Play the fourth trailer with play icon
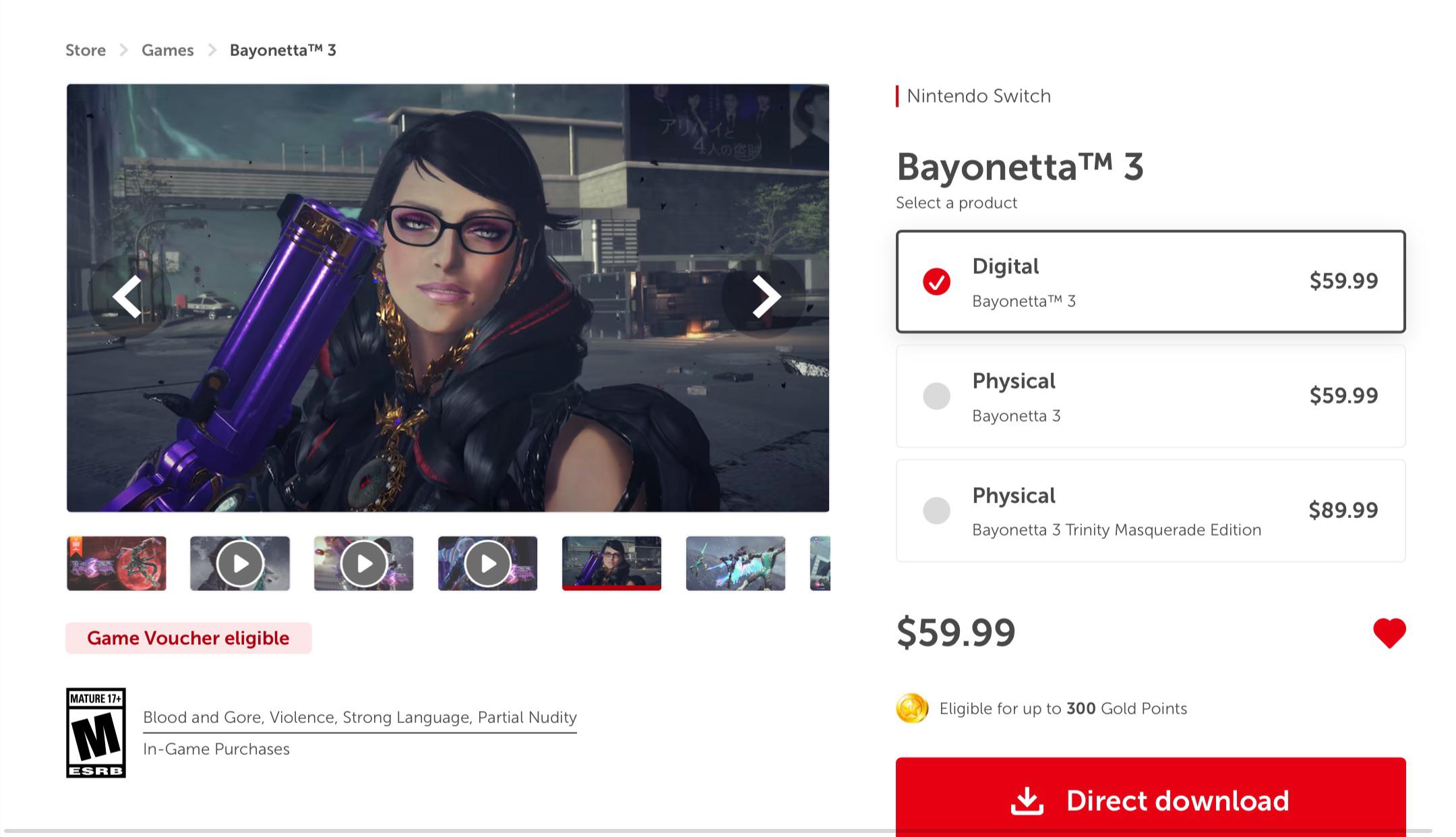1456x837 pixels. [x=487, y=563]
